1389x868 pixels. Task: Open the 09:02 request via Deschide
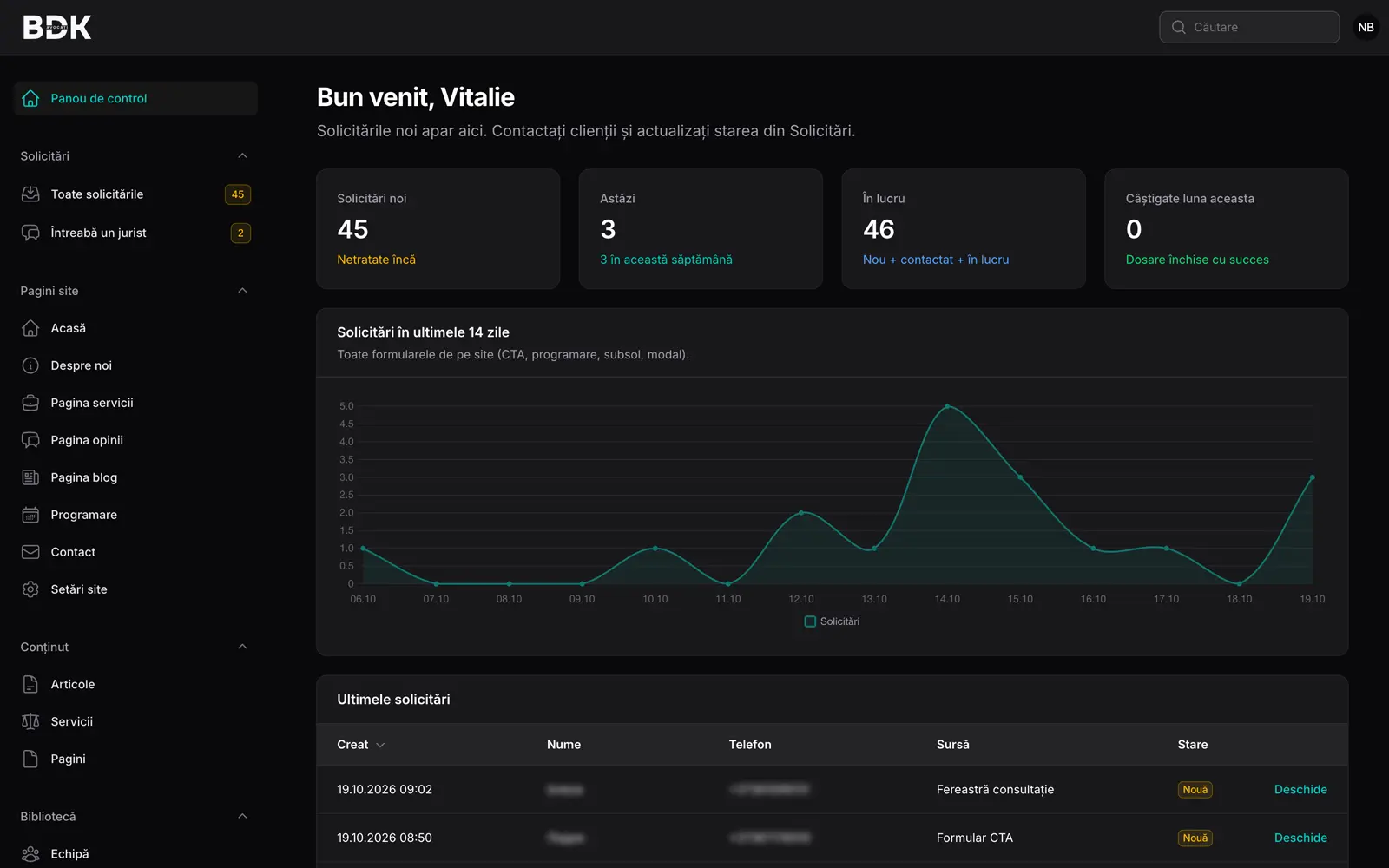point(1300,789)
